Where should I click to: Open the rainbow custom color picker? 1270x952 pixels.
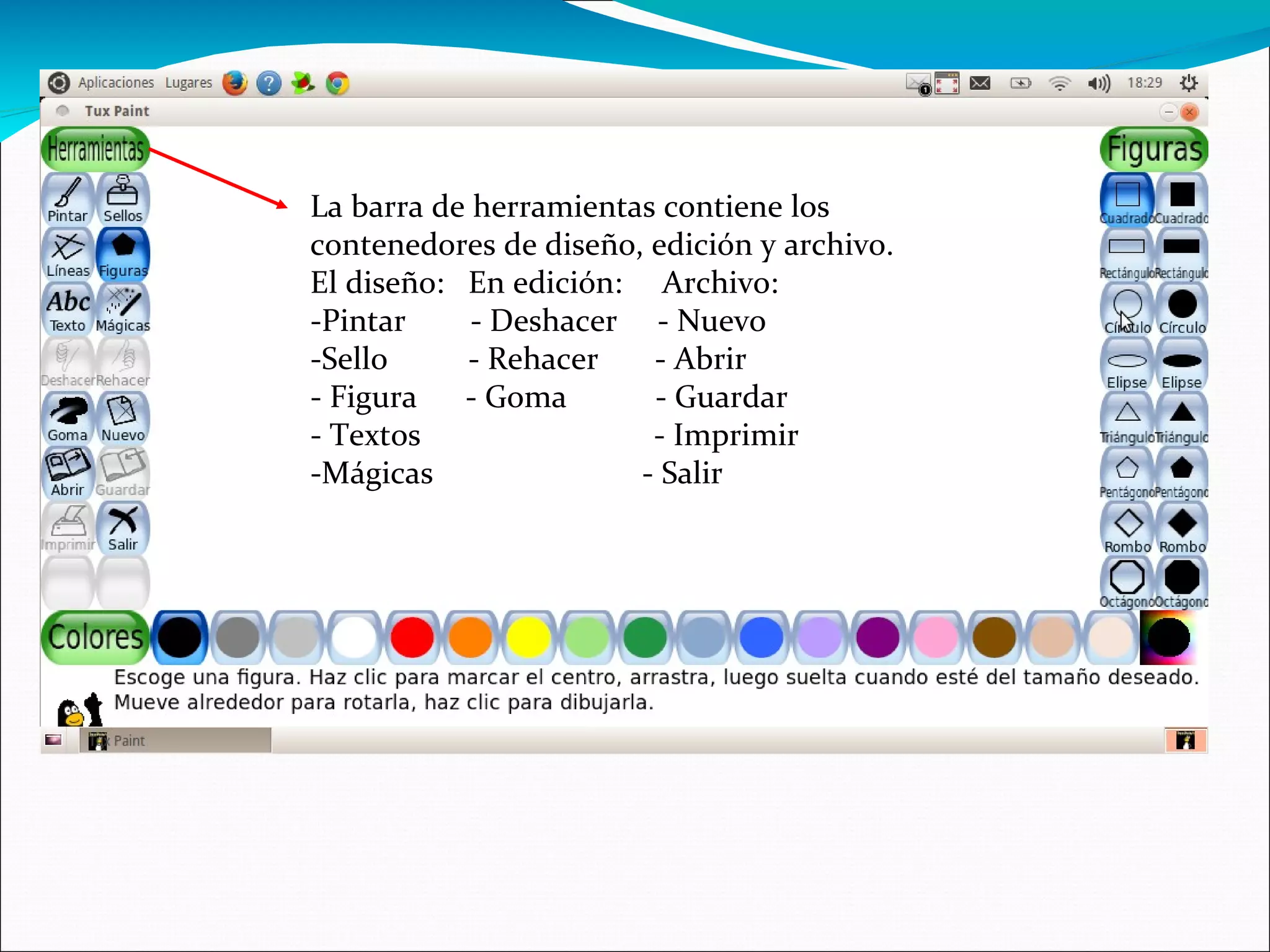(1168, 637)
